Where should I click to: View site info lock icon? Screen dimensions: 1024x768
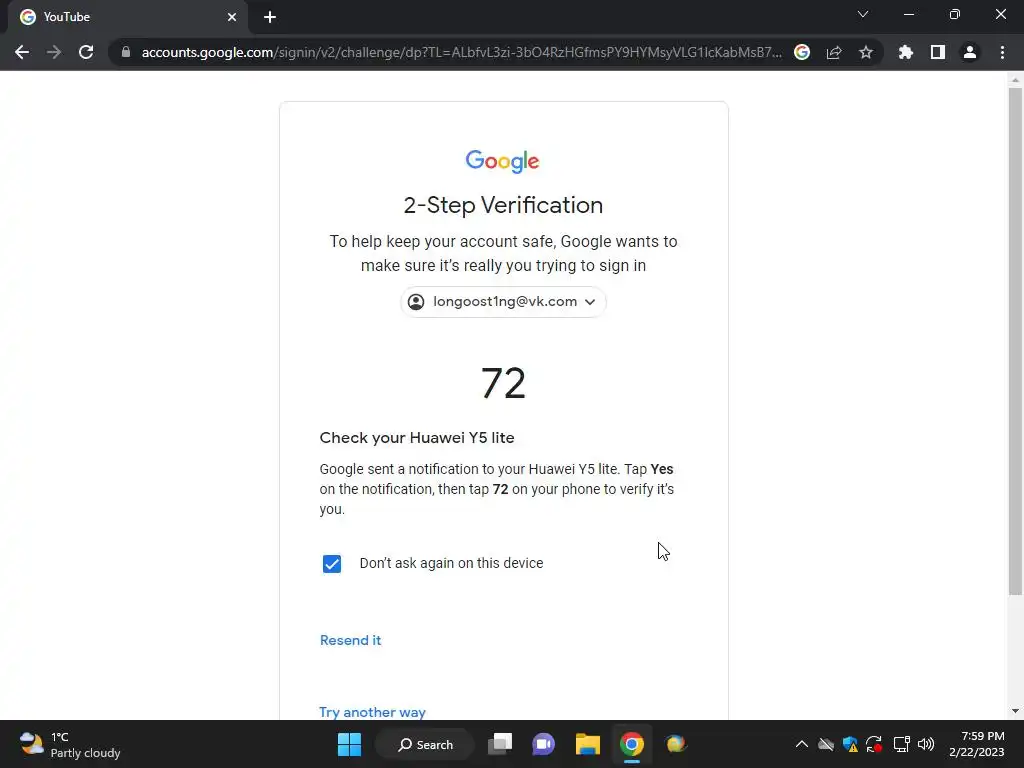(x=126, y=52)
